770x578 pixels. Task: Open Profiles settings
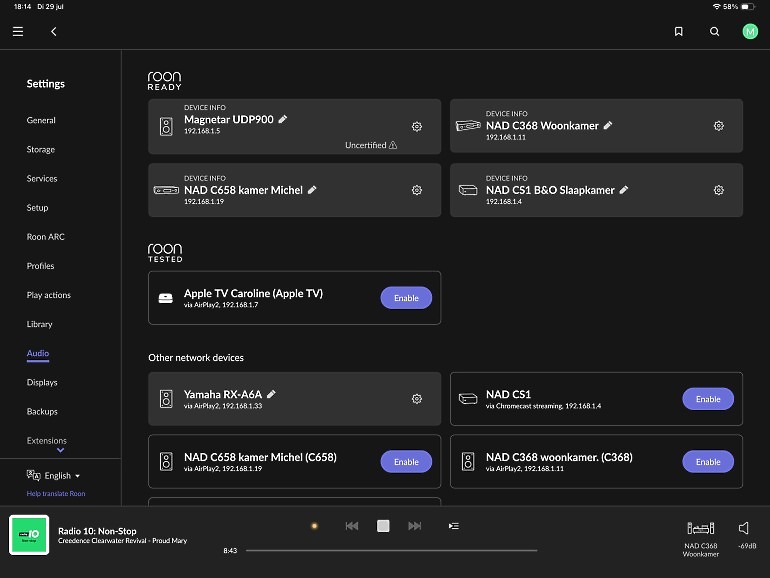click(x=40, y=266)
